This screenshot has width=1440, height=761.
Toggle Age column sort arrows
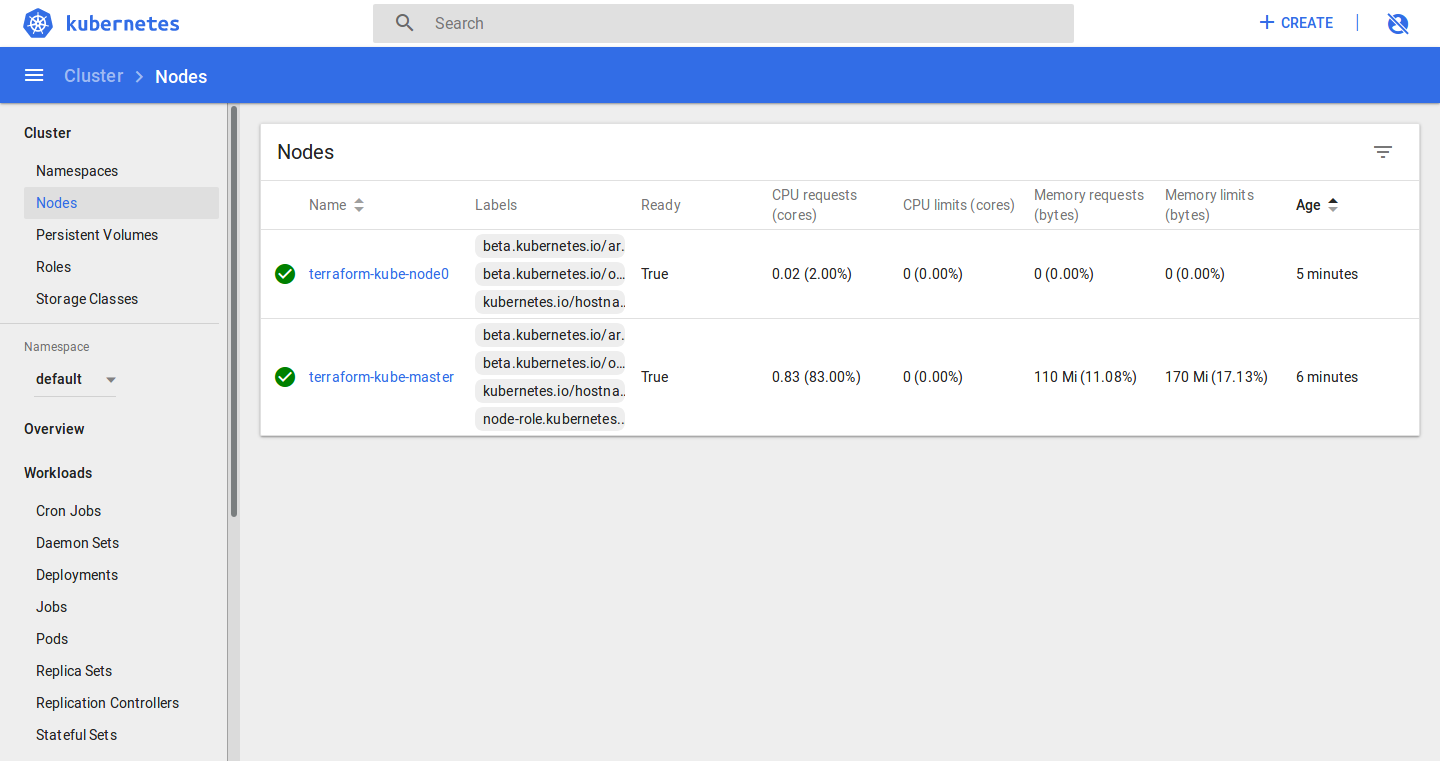click(x=1333, y=205)
